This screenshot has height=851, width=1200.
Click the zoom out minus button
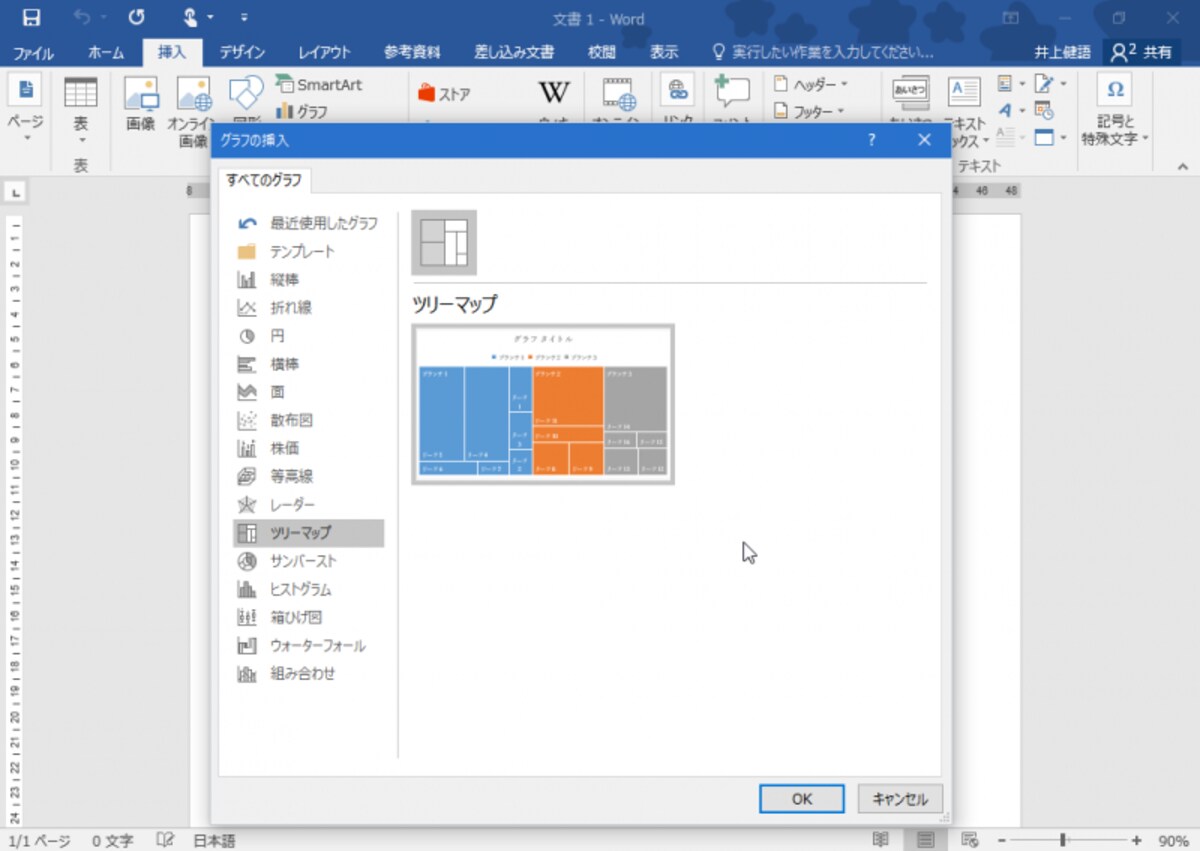tap(1002, 841)
